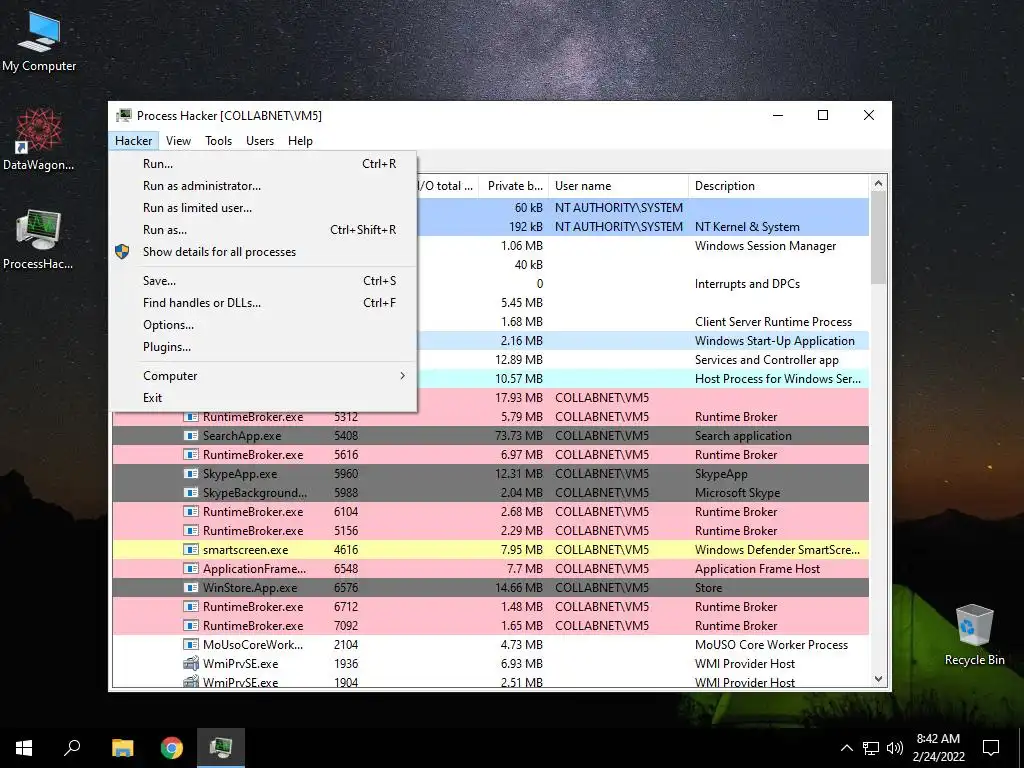Expand the Computer submenu

pos(264,376)
